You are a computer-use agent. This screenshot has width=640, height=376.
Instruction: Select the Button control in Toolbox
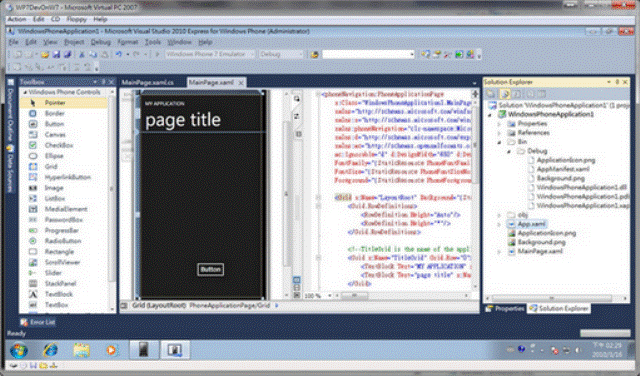tap(54, 124)
